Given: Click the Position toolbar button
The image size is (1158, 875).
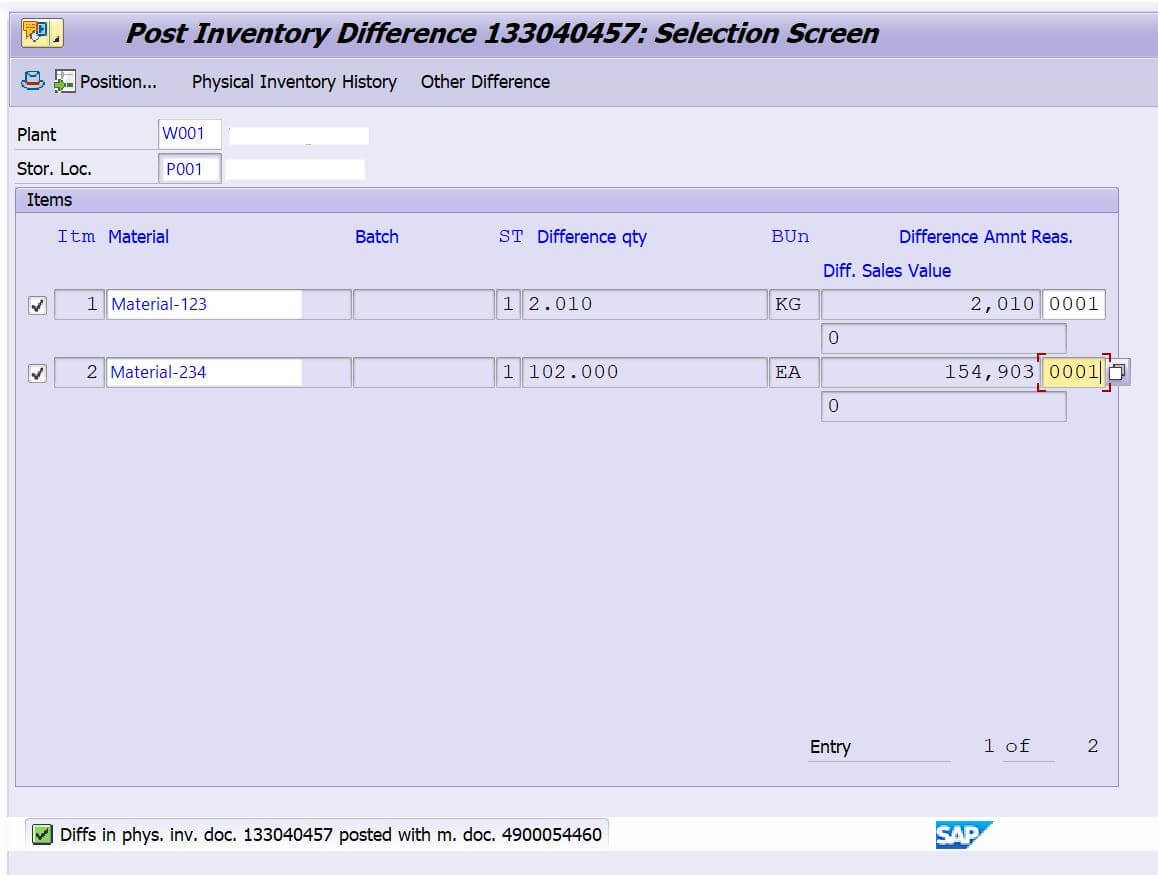Looking at the screenshot, I should (106, 82).
